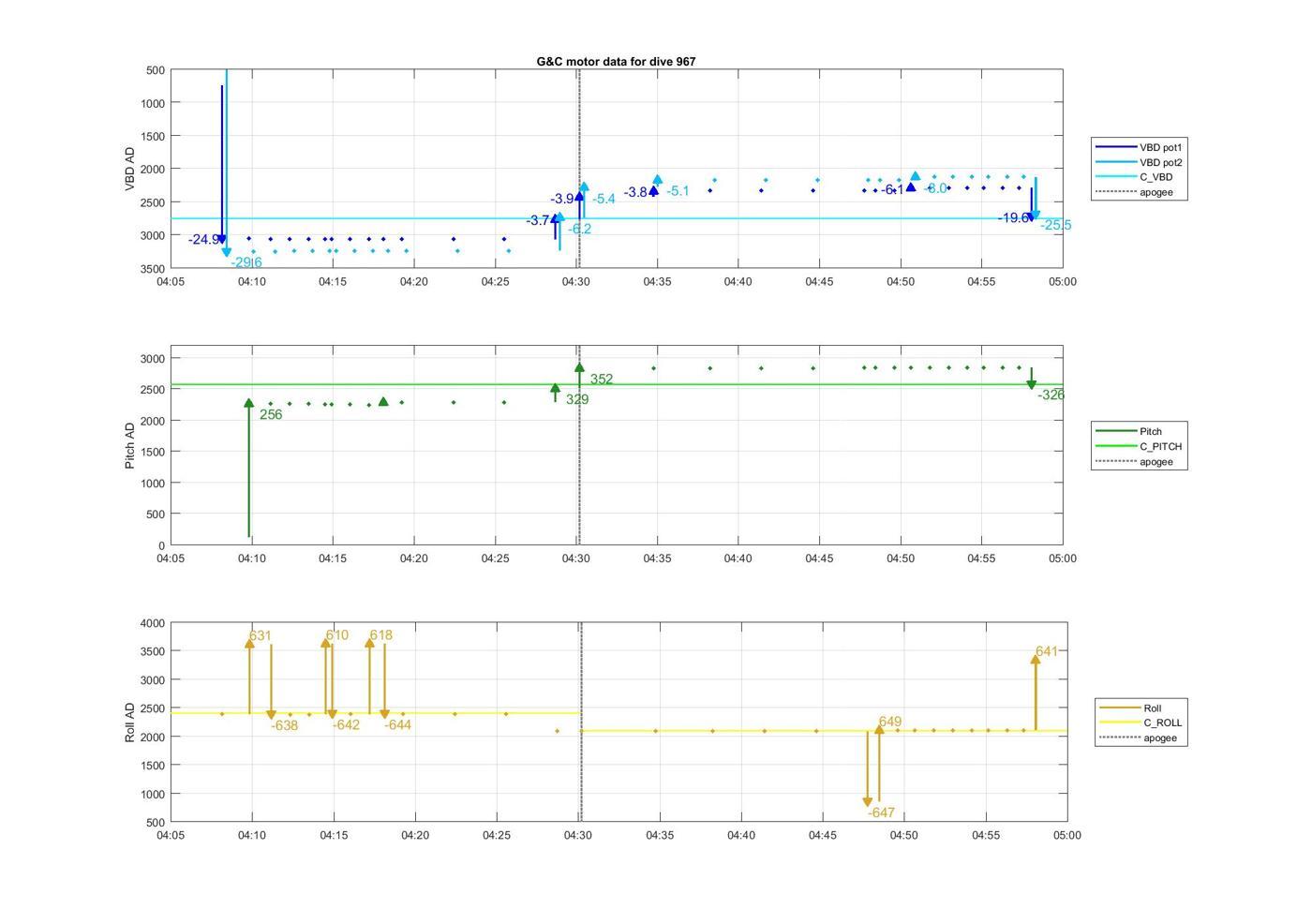The height and width of the screenshot is (924, 1312).
Task: Click the '-3.7' VBD pot1 data label
Action: pyautogui.click(x=538, y=221)
